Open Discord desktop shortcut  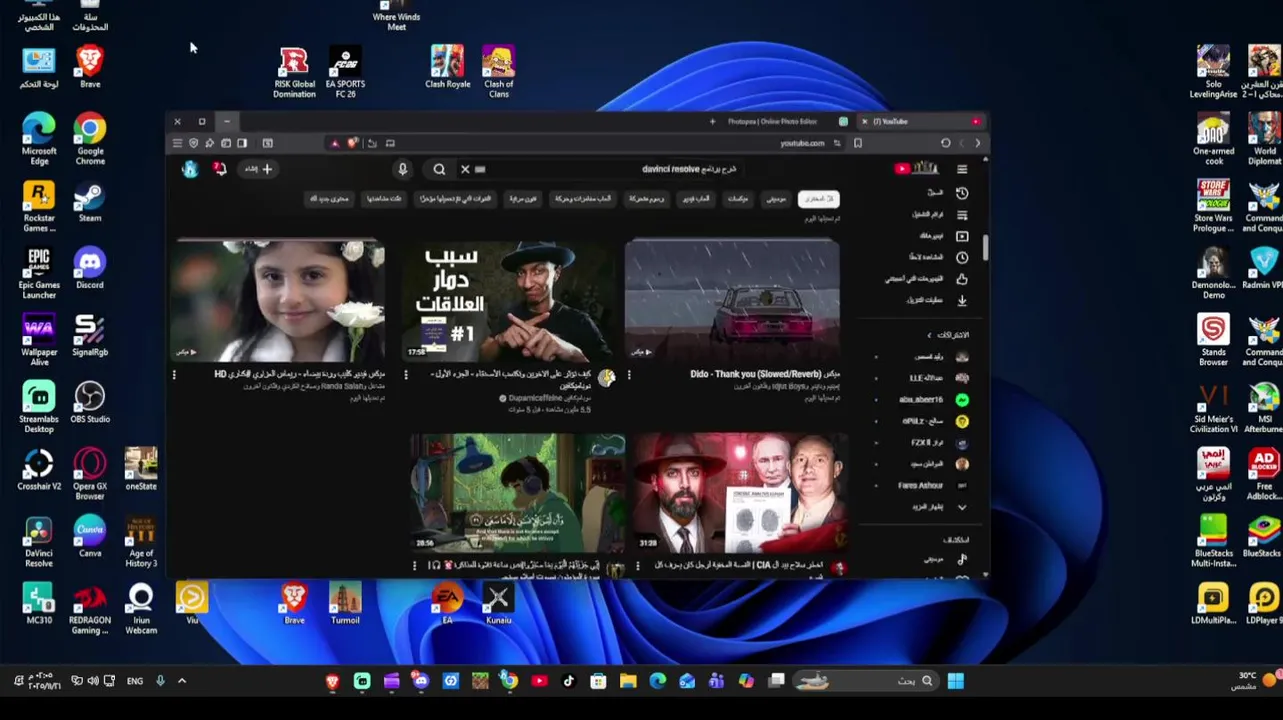(89, 269)
